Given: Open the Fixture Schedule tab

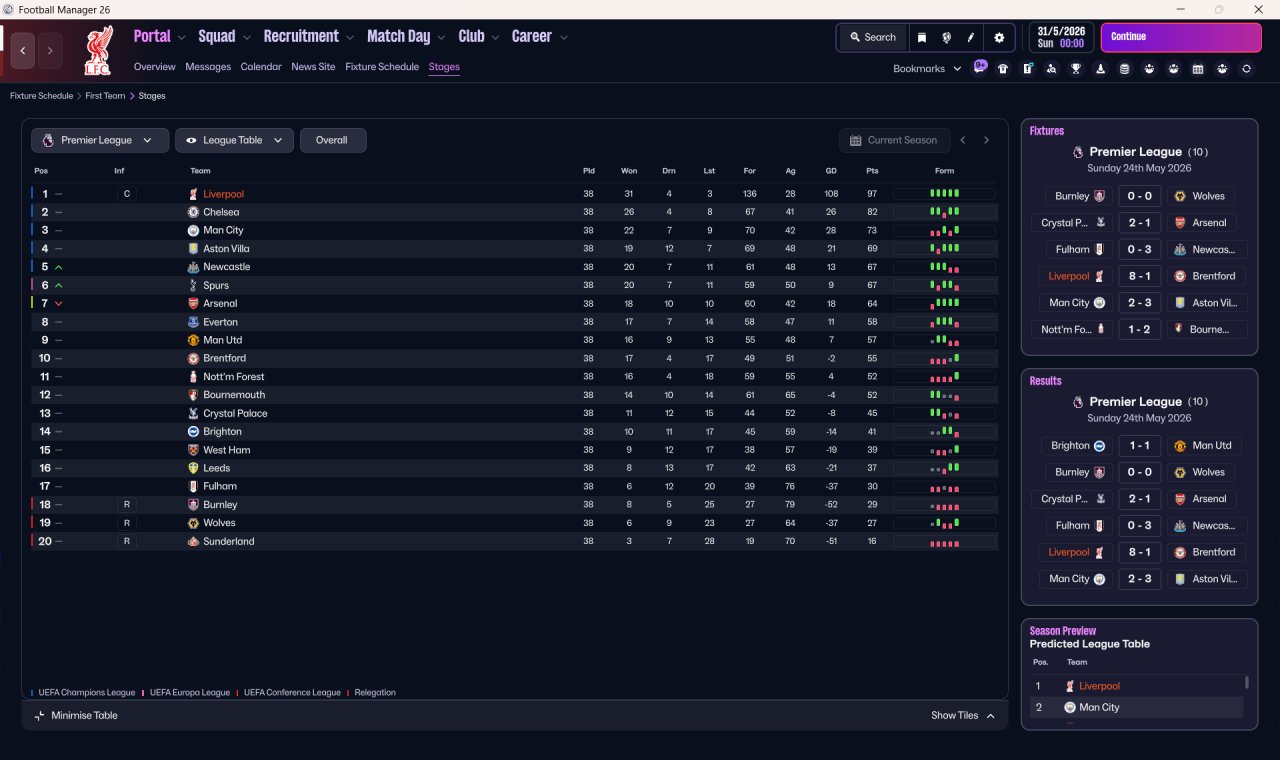Looking at the screenshot, I should pyautogui.click(x=382, y=67).
